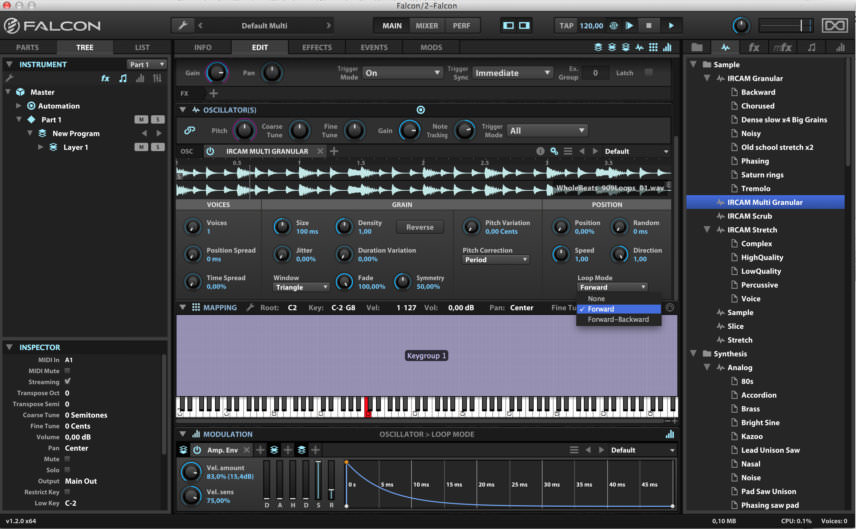
Task: Mute Layer 1 with the M button
Action: tap(141, 147)
